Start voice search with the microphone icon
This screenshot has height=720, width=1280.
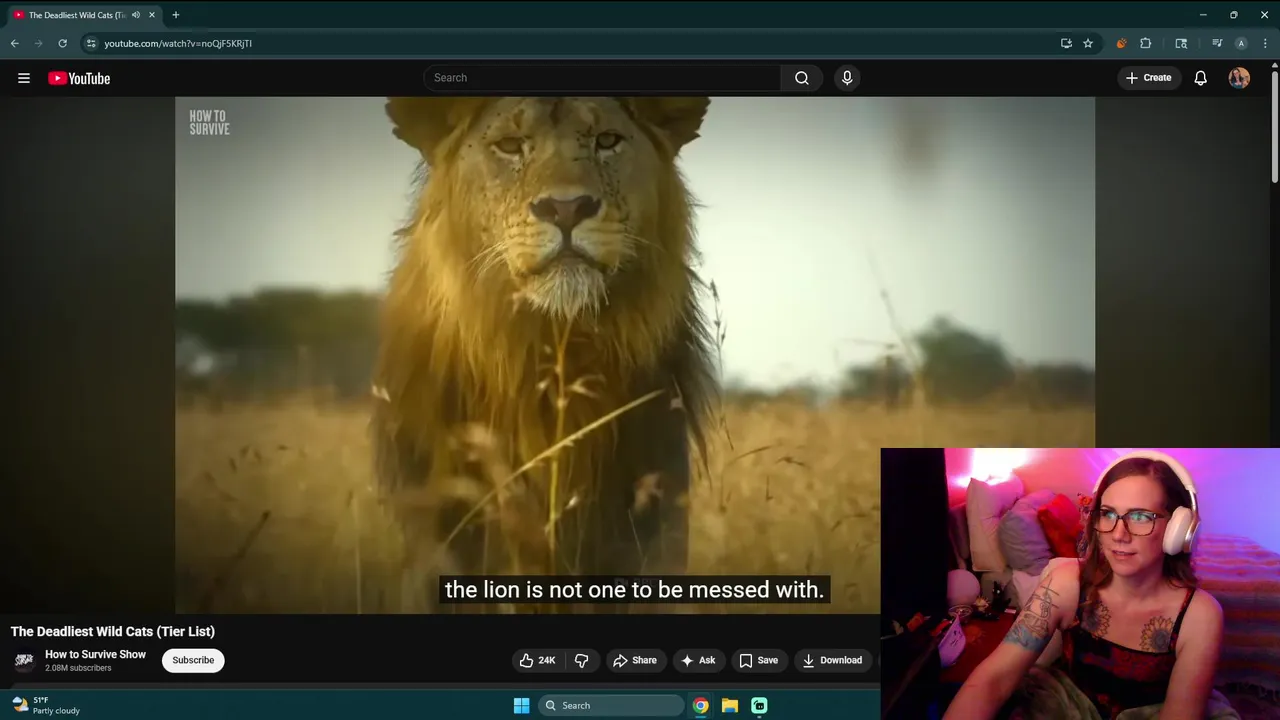coord(847,78)
